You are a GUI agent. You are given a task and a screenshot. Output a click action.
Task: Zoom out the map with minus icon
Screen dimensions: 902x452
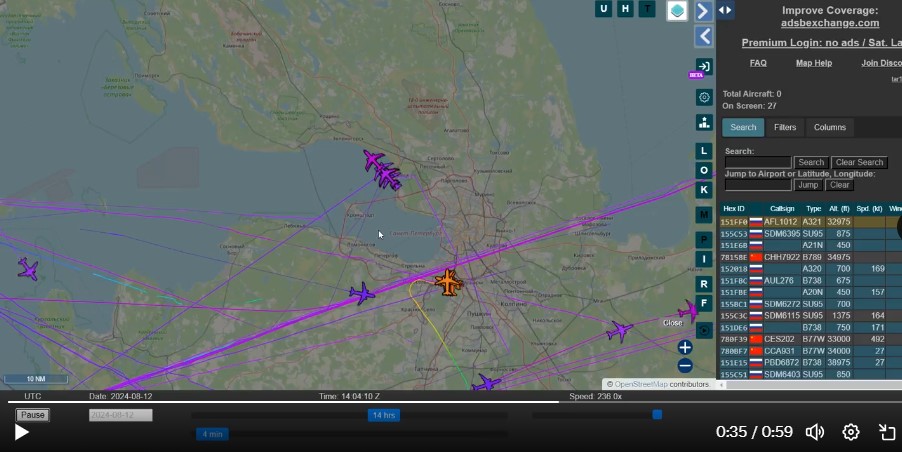[x=685, y=365]
